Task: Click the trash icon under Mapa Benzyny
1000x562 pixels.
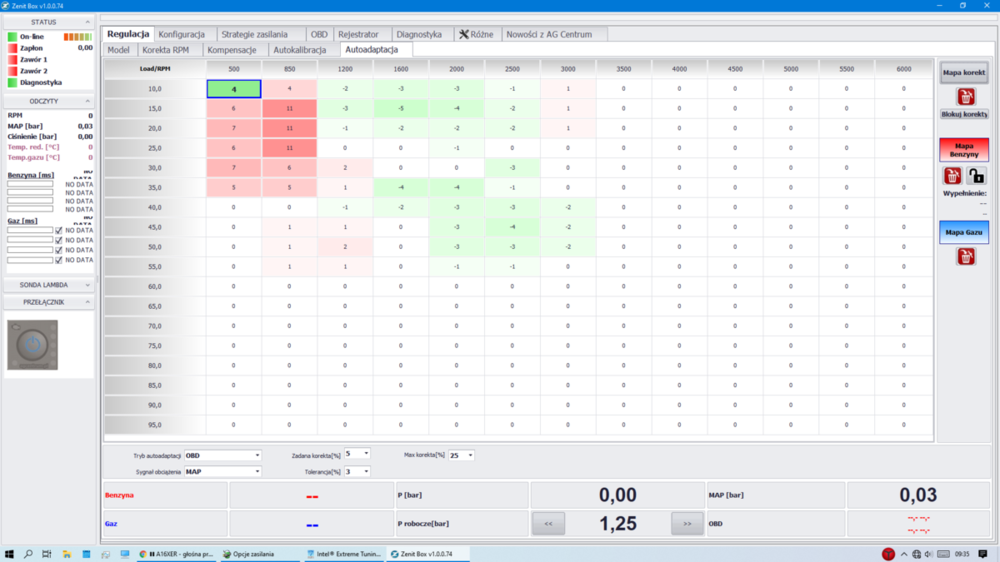Action: (x=953, y=176)
